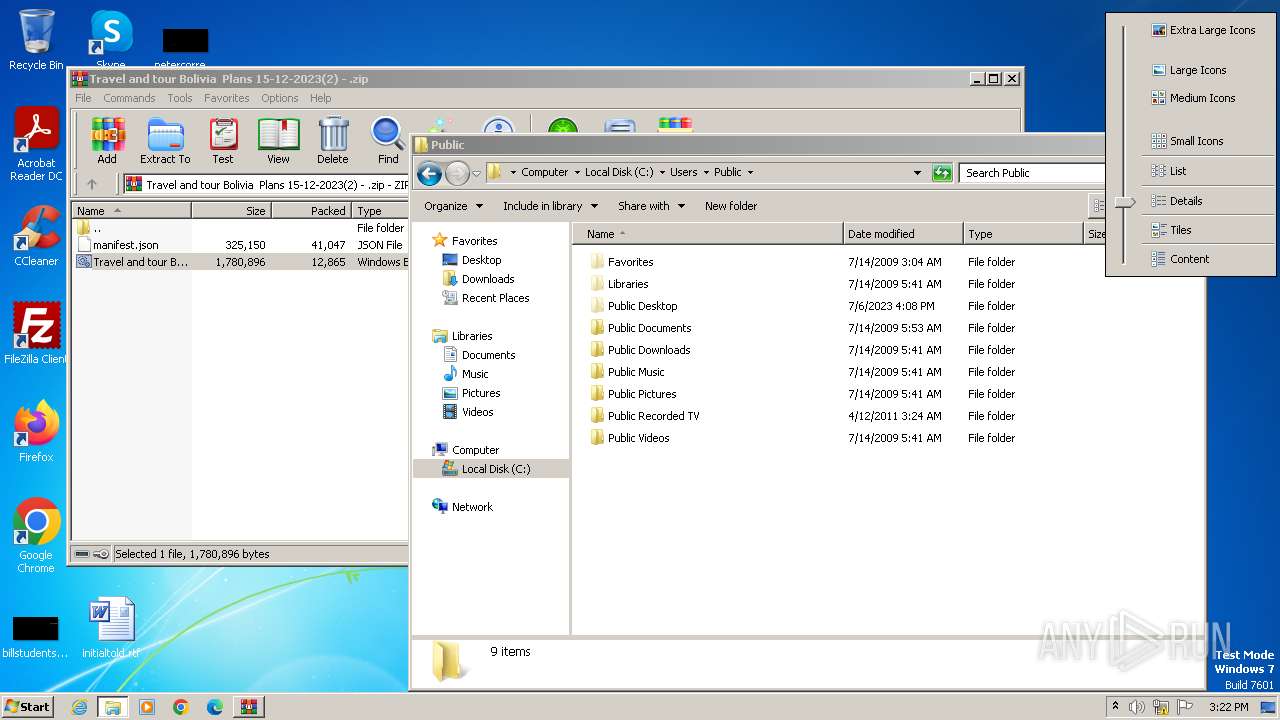
Task: Select Pictures library in navigation pane
Action: 481,393
